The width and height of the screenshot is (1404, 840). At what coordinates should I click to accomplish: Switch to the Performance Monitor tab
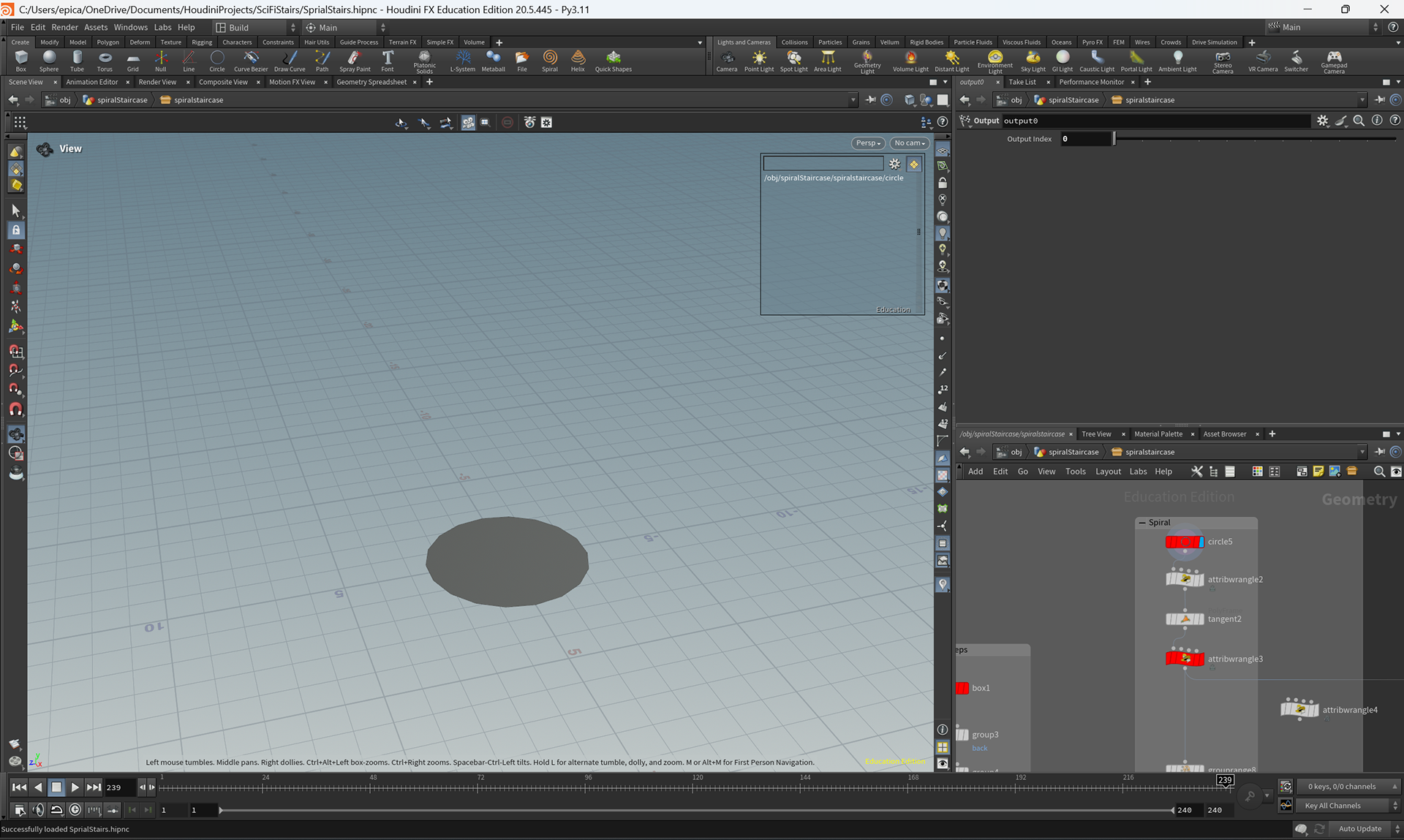tap(1092, 82)
